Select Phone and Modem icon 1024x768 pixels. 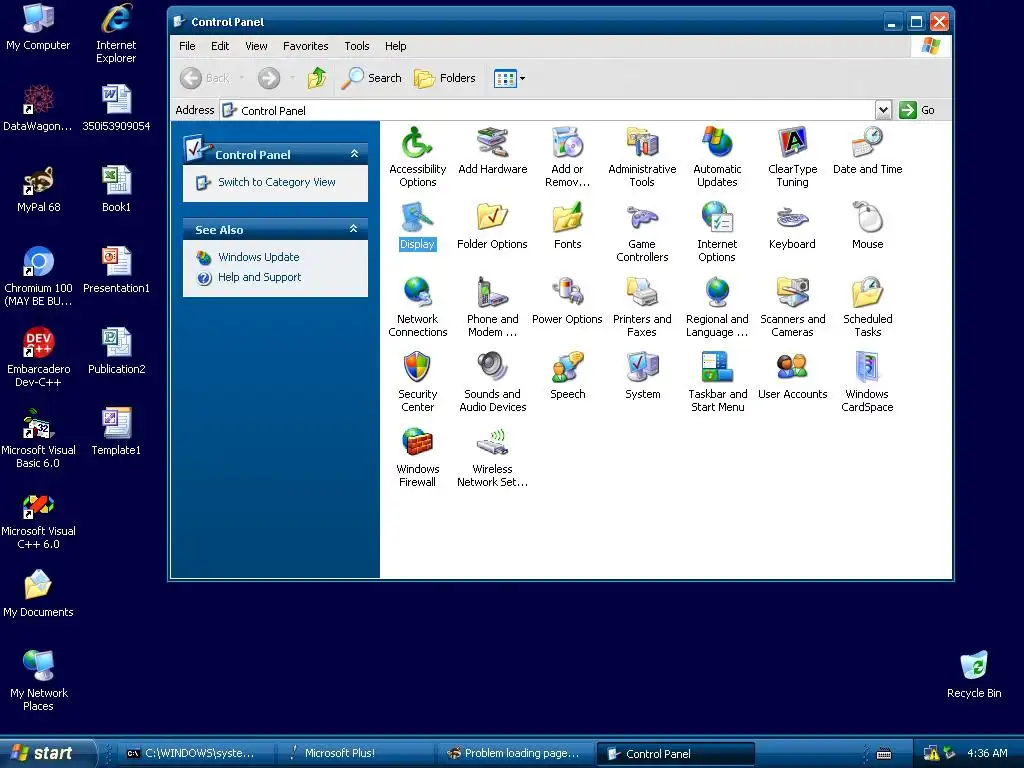492,307
